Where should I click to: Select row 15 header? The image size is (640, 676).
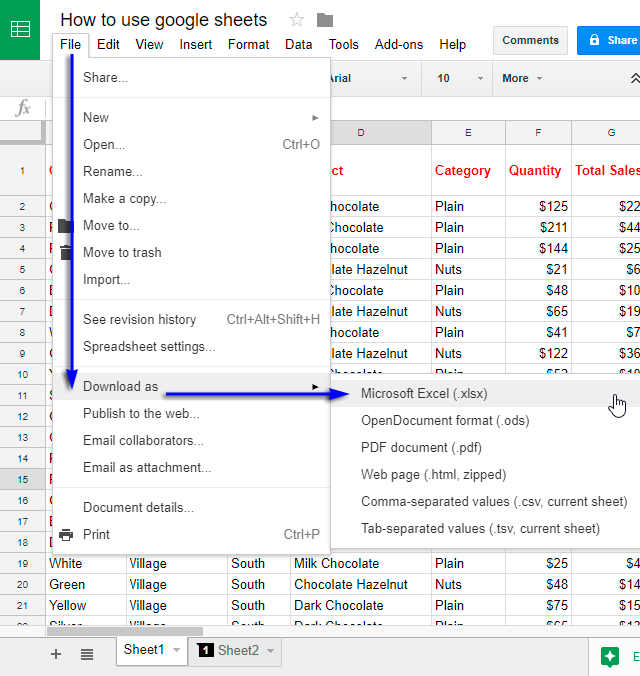click(x=22, y=479)
